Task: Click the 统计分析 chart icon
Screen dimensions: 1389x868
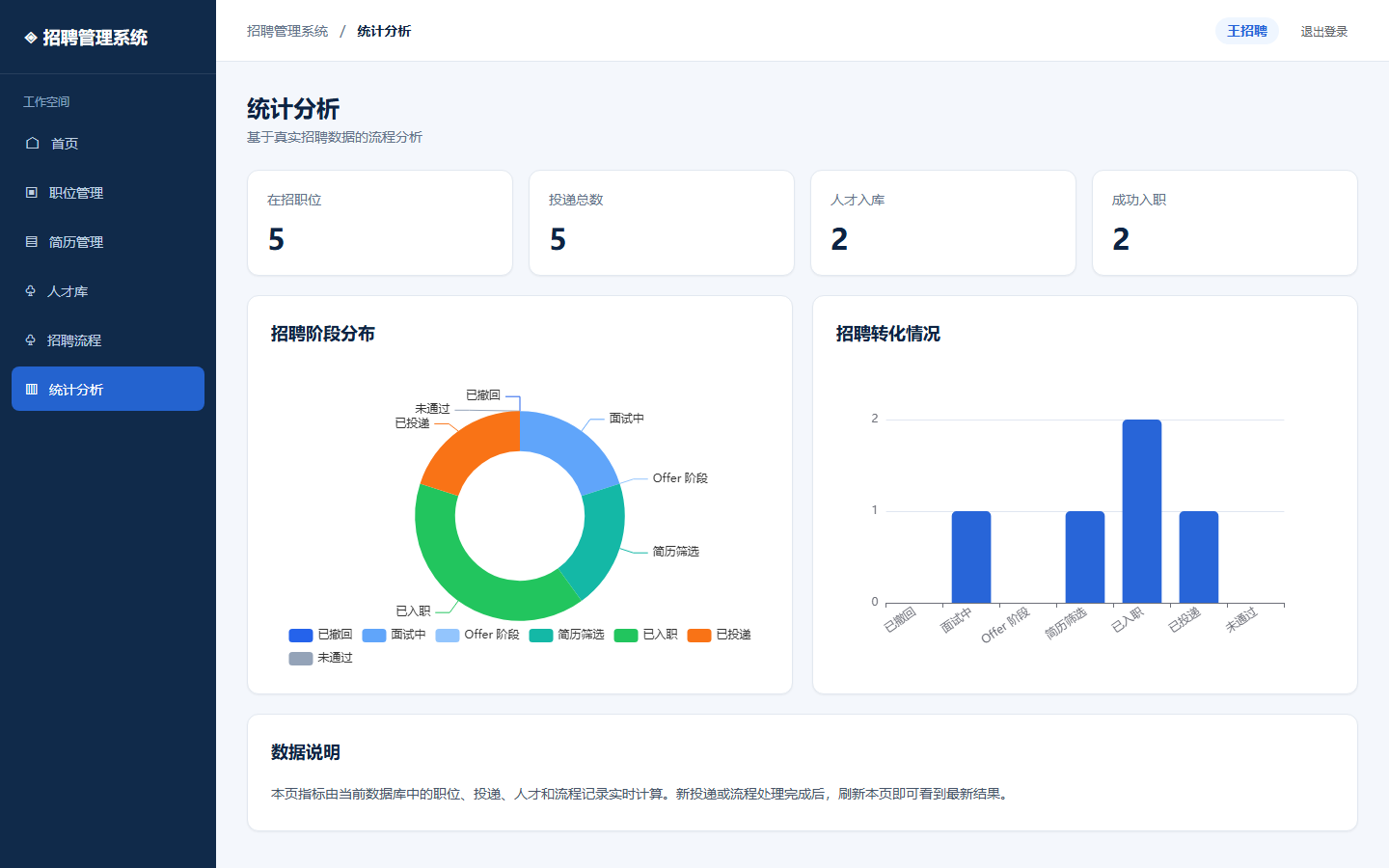Action: click(x=32, y=389)
